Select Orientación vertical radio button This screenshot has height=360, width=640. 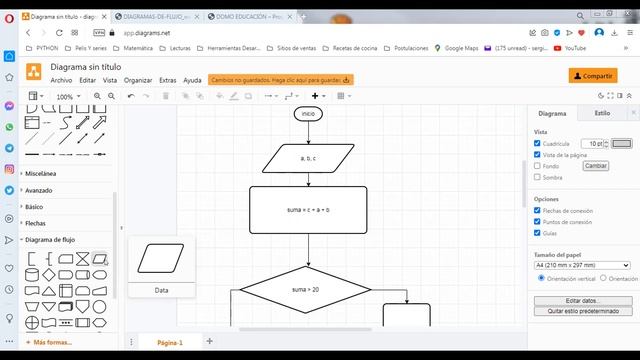tap(541, 278)
